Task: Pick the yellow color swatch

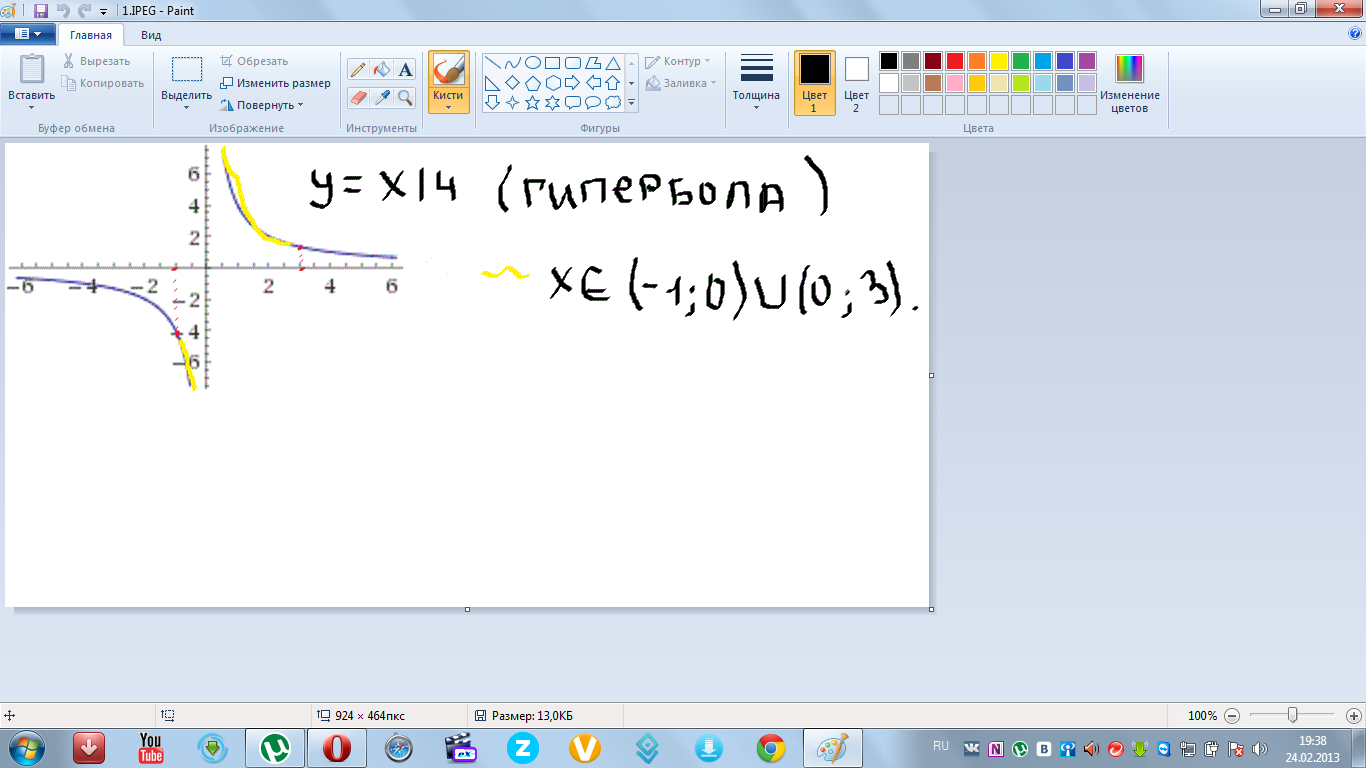Action: click(998, 61)
